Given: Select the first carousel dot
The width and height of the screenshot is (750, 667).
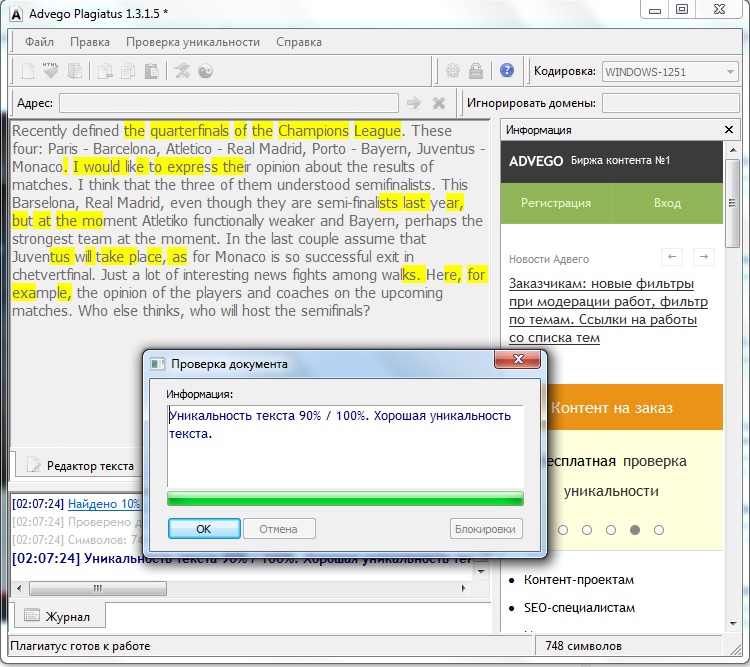Looking at the screenshot, I should [563, 530].
